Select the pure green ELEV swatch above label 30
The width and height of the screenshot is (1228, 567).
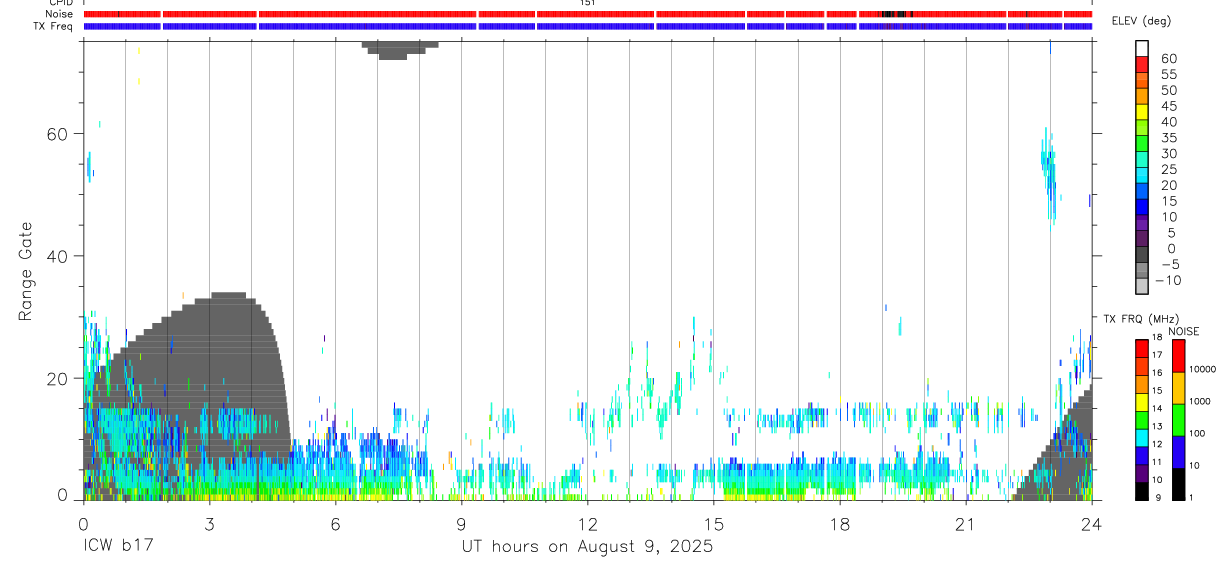1142,142
